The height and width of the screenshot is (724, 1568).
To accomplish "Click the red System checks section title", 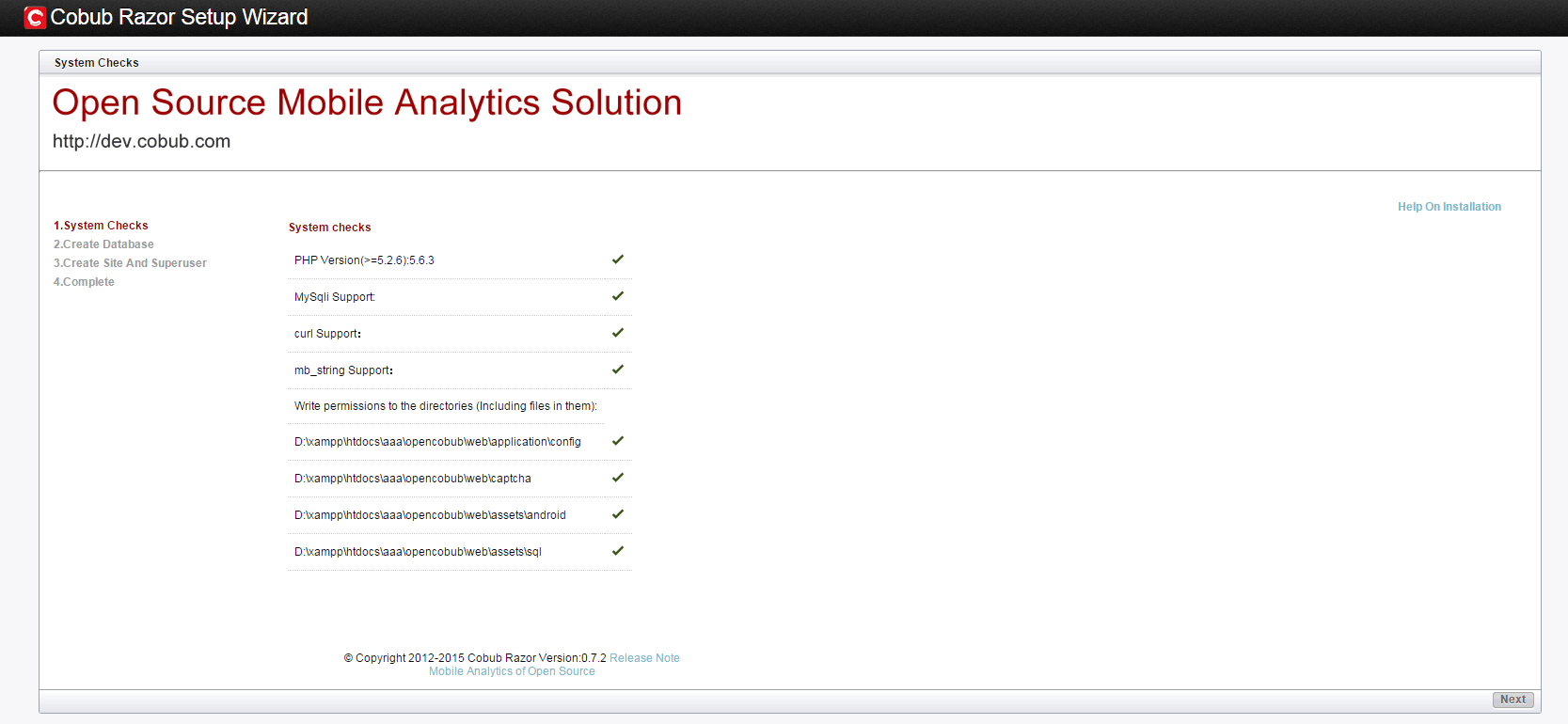I will [329, 228].
